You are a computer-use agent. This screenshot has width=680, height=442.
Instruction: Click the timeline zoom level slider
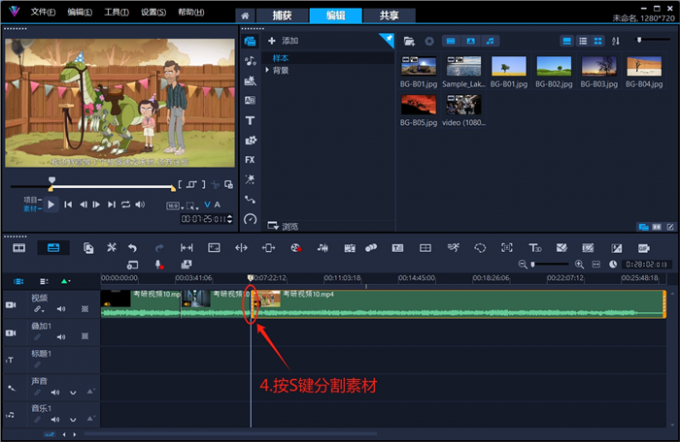tap(550, 264)
